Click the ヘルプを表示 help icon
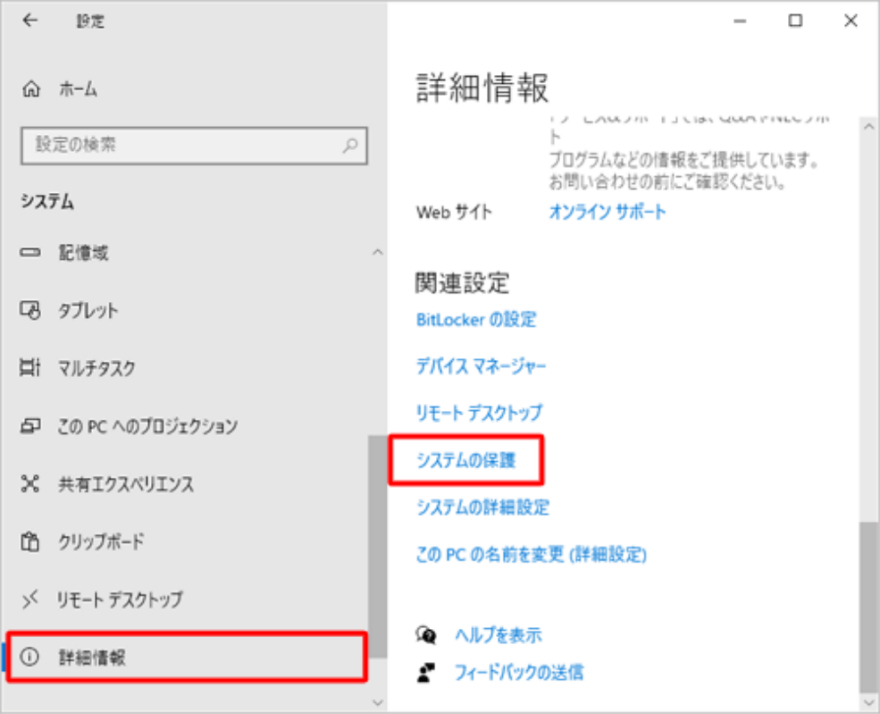Screen dimensions: 880x714 pos(427,634)
